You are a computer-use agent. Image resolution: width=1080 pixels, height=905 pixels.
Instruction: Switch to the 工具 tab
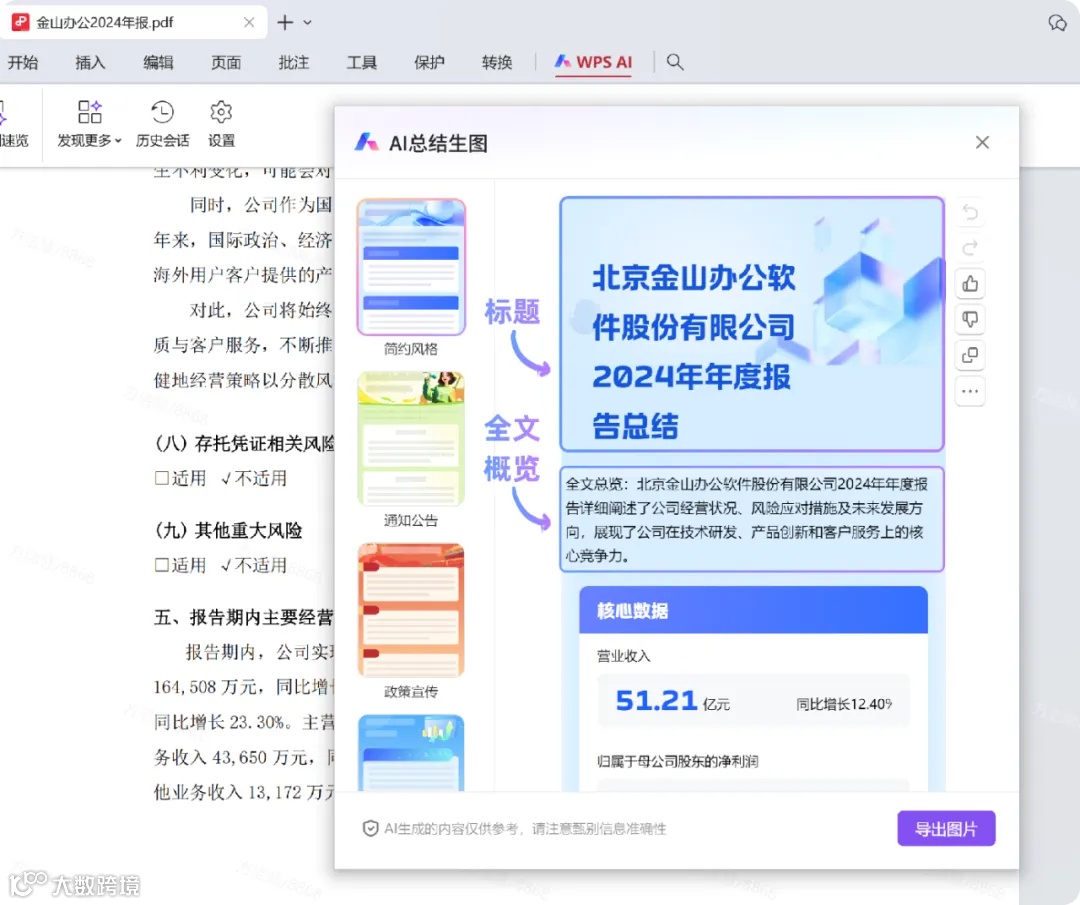[362, 63]
